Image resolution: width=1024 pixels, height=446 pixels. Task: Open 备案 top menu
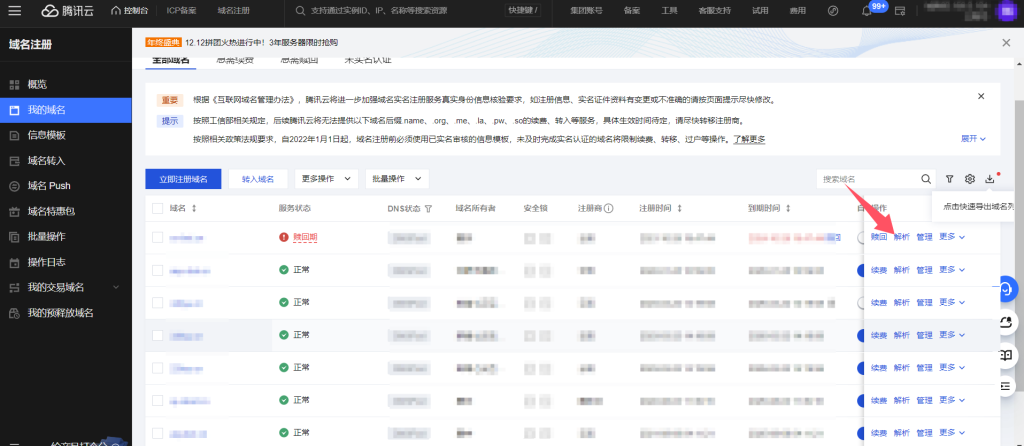click(x=632, y=11)
